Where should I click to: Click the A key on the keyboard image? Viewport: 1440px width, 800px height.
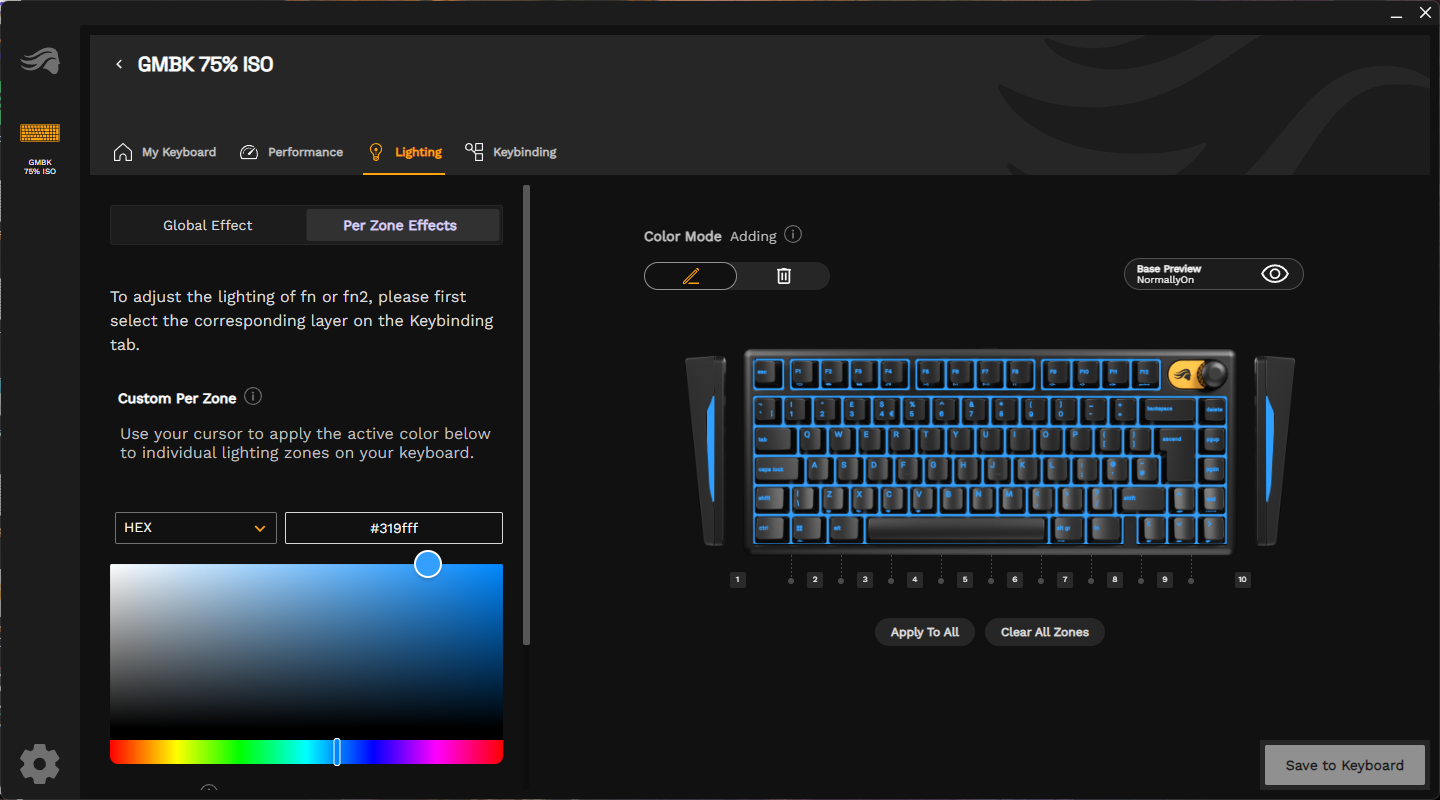(x=818, y=469)
